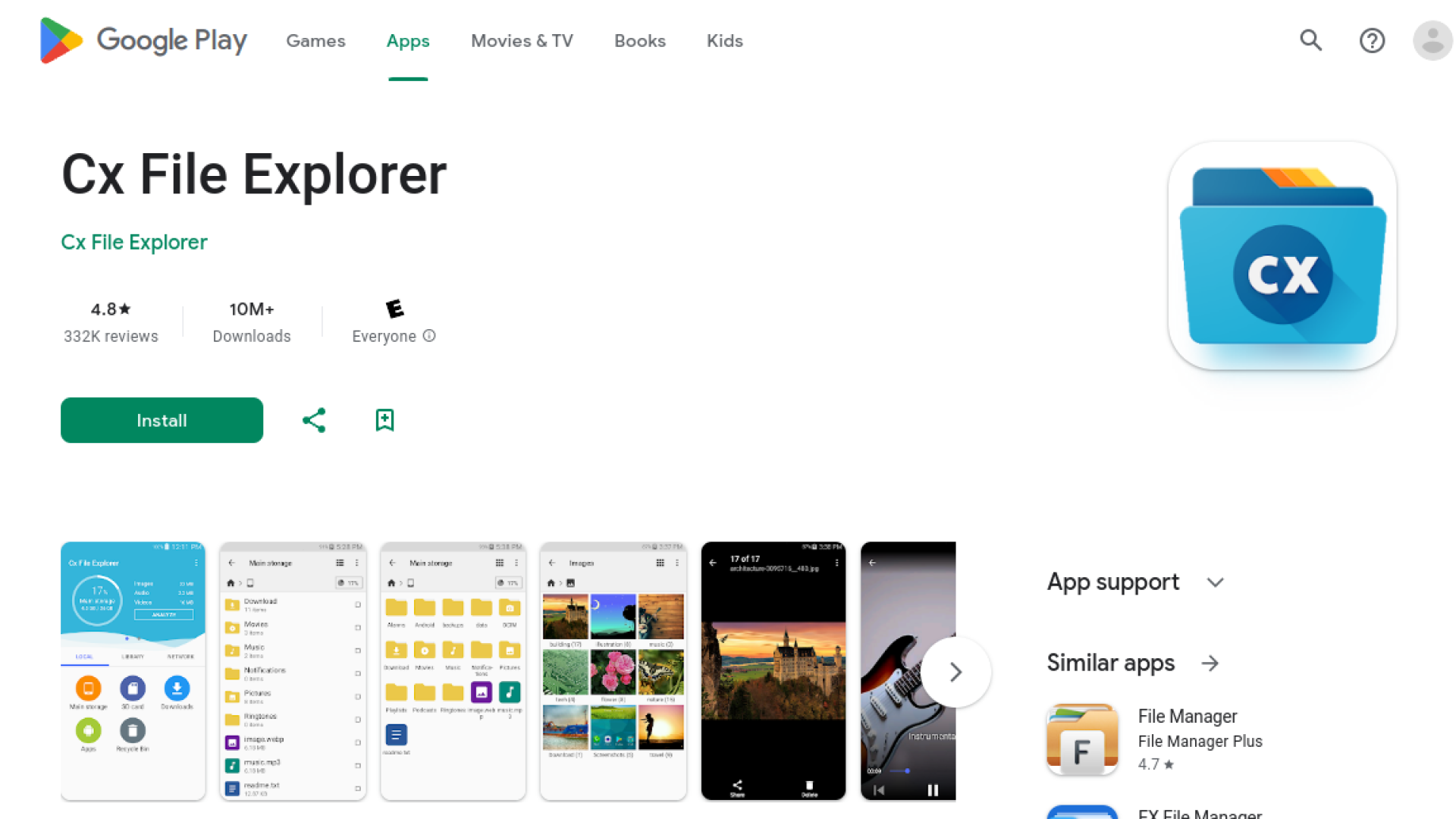Open content rating info
This screenshot has width=1456, height=819.
click(430, 336)
